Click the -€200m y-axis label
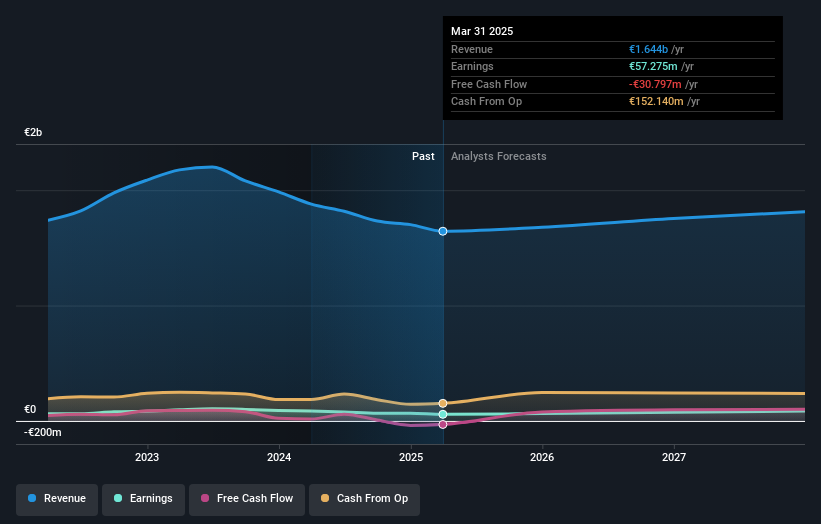The width and height of the screenshot is (821, 524). tap(42, 432)
